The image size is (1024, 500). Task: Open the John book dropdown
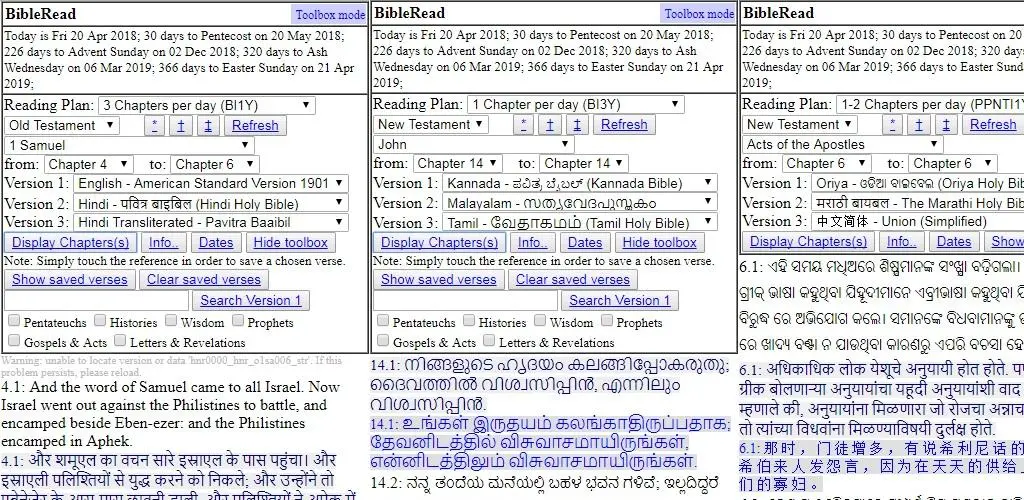click(x=473, y=144)
